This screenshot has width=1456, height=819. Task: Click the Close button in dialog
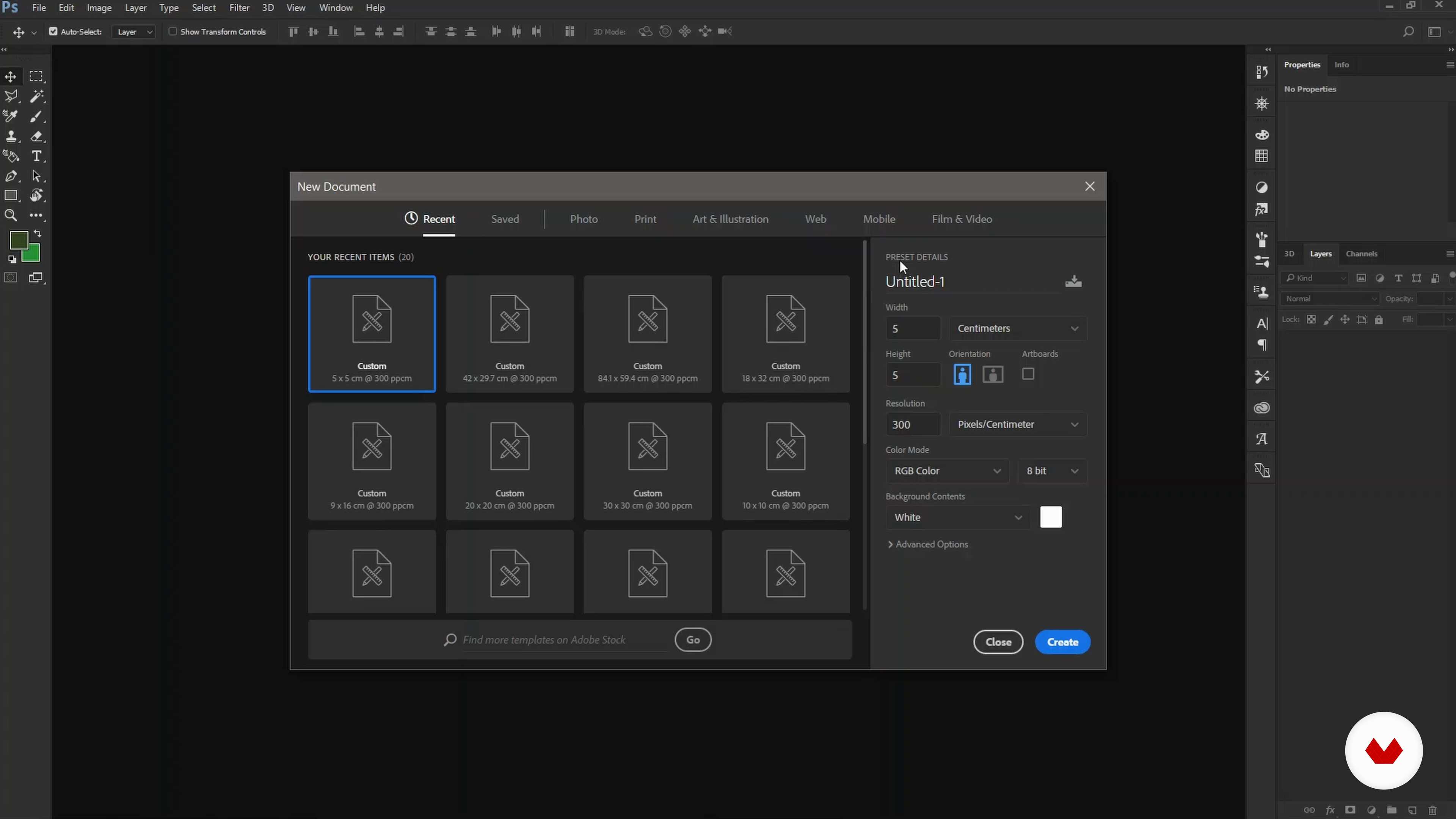pyautogui.click(x=998, y=642)
